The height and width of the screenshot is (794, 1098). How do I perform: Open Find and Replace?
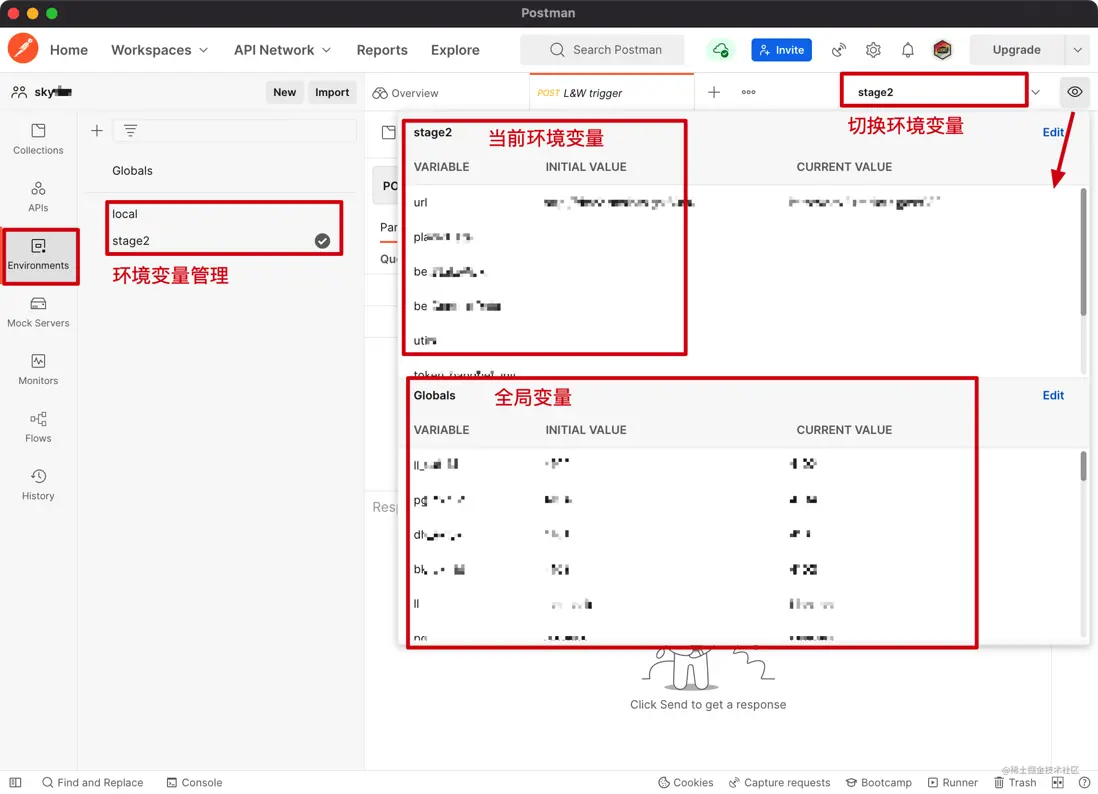[92, 782]
